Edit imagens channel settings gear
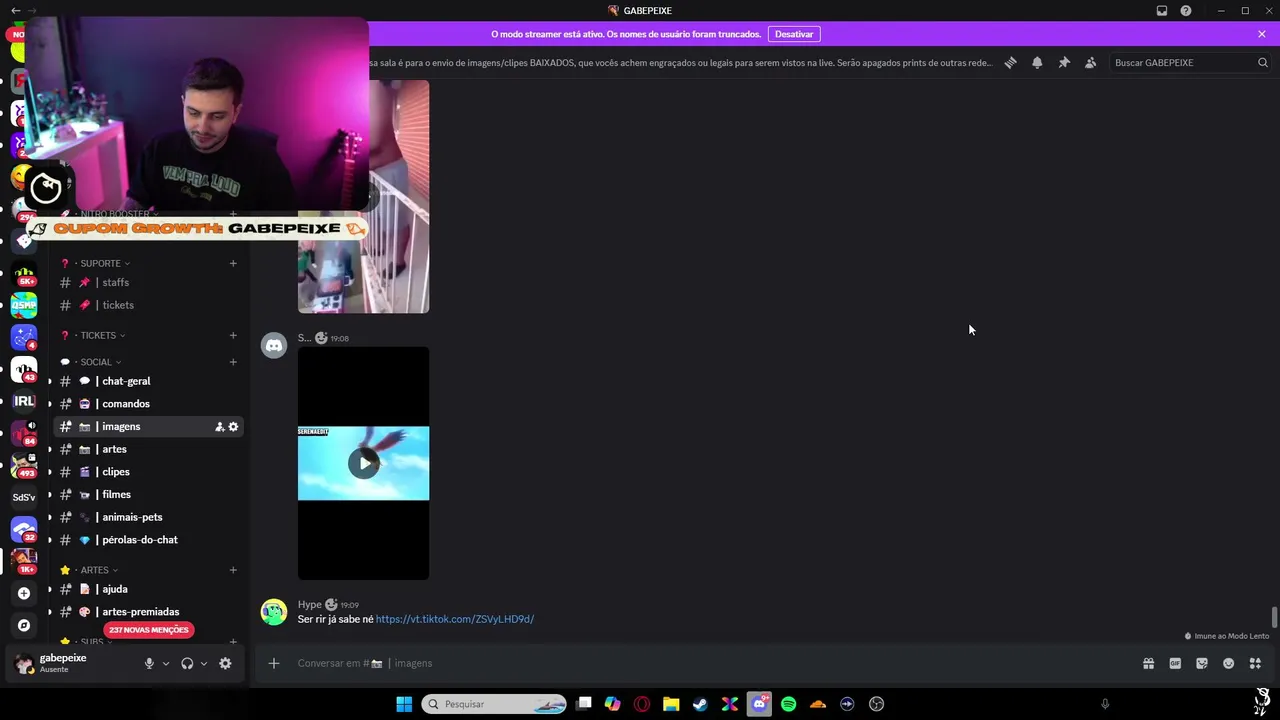1280x720 pixels. 233,427
